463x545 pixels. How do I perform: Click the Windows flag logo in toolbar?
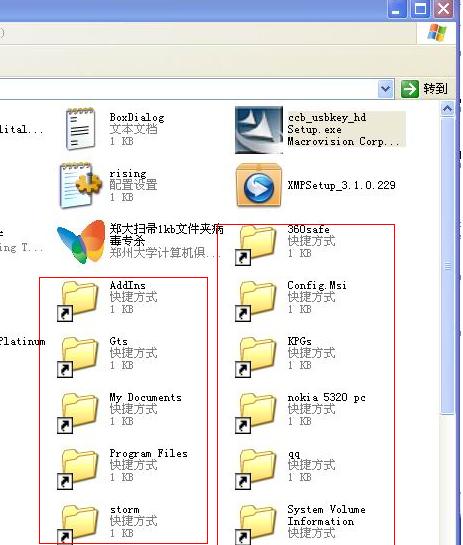tap(437, 33)
